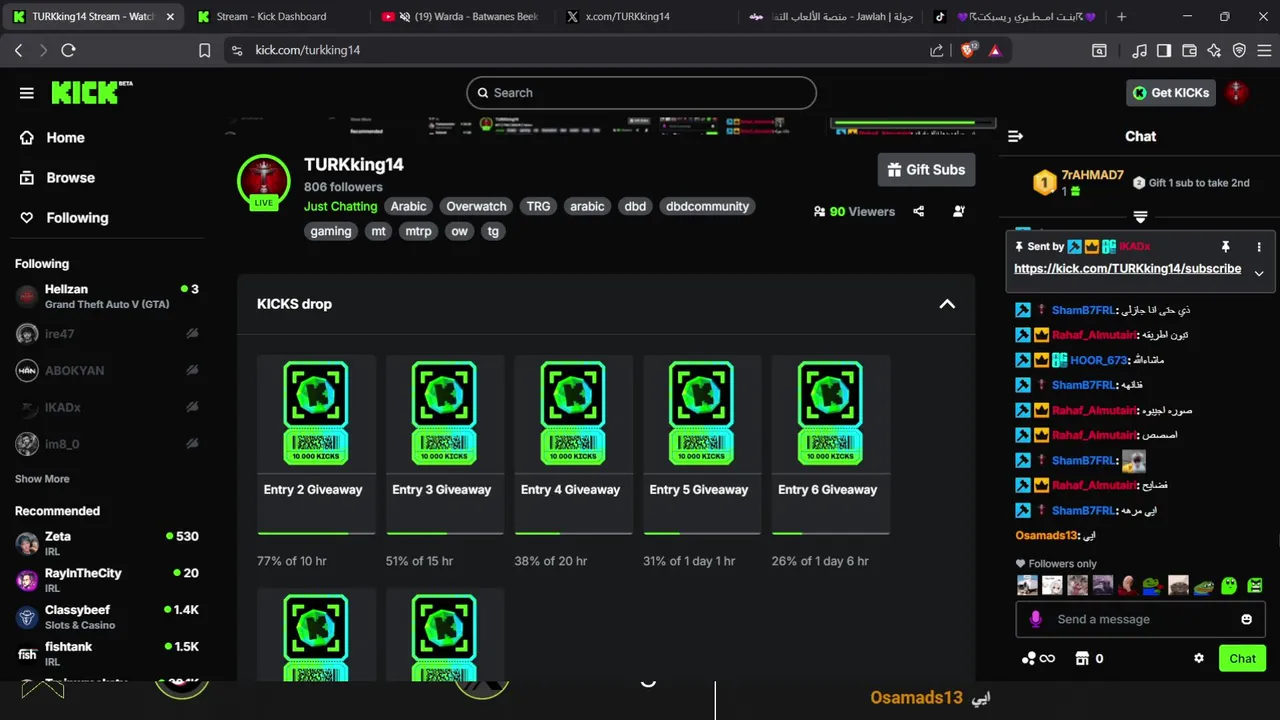Screen dimensions: 1280x720
Task: Open the Kick hamburger sidebar menu
Action: point(27,93)
